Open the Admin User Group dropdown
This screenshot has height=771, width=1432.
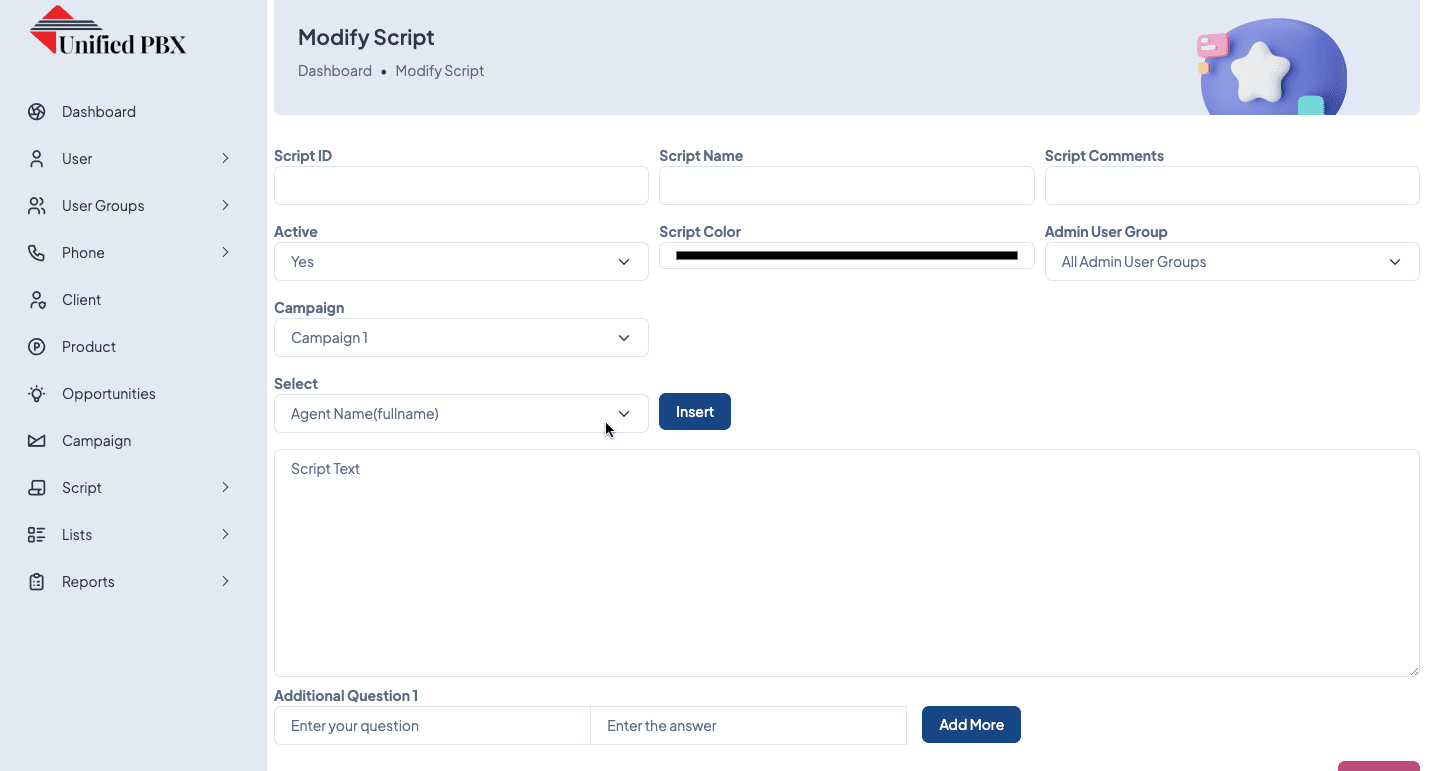[1231, 262]
